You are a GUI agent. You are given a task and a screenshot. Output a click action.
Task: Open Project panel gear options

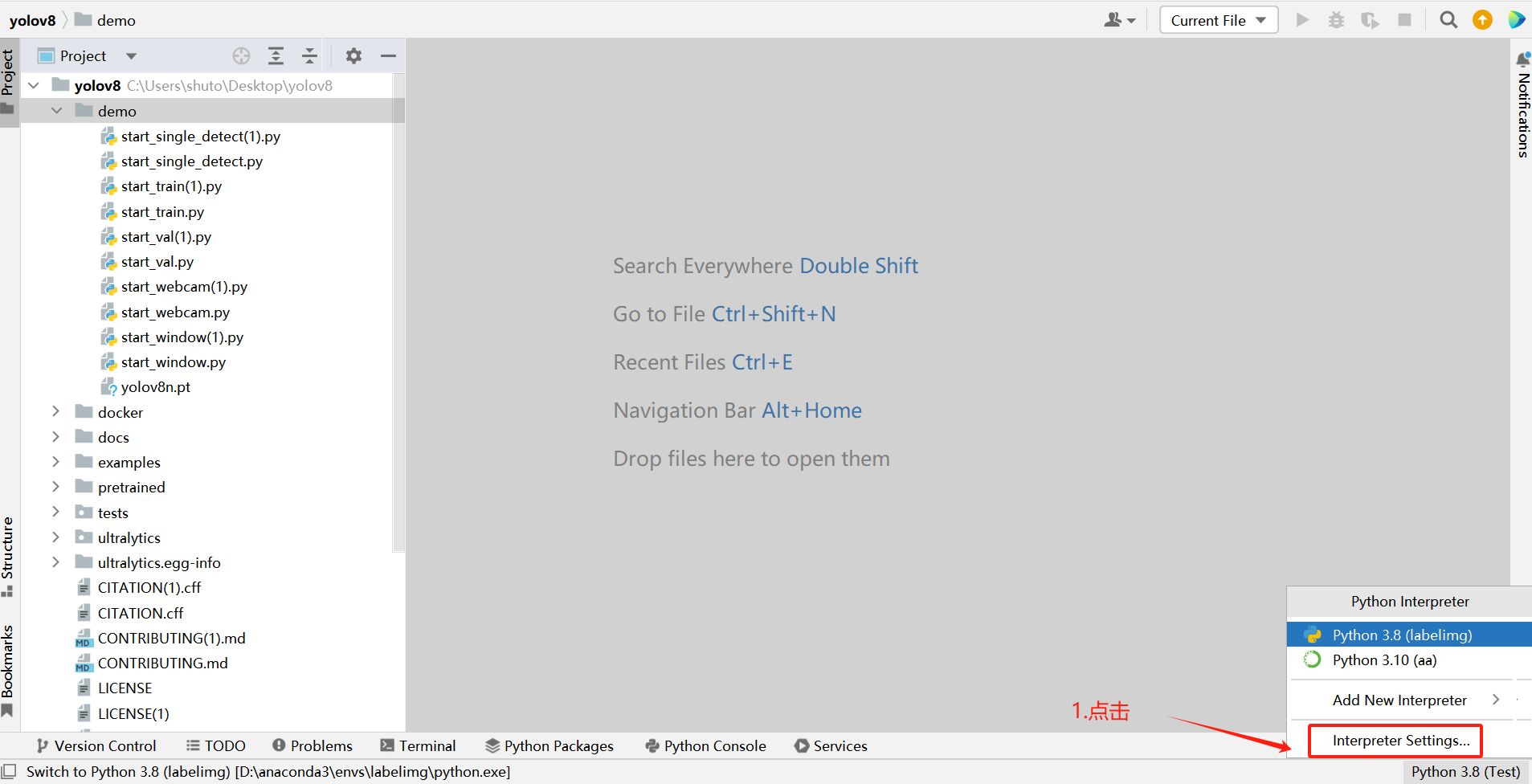tap(353, 56)
